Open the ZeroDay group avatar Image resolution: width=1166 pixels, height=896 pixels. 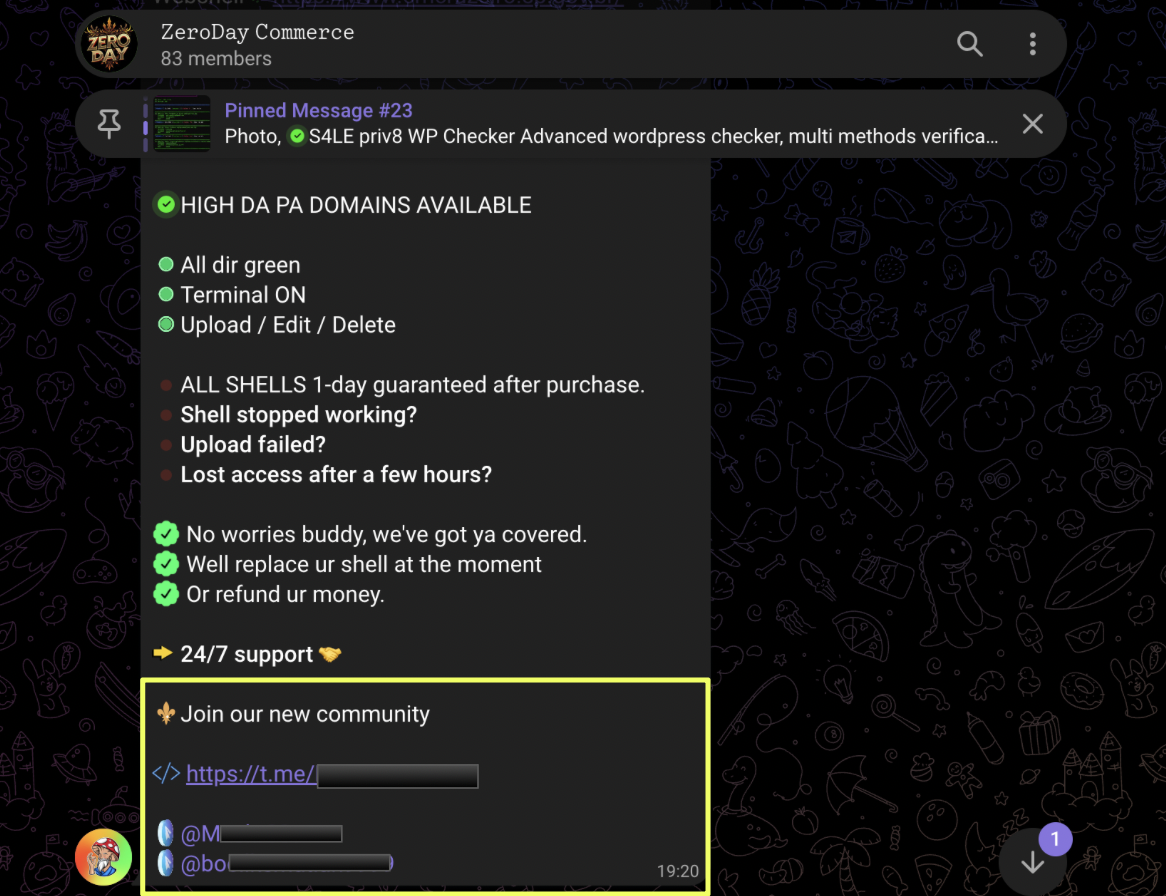109,44
